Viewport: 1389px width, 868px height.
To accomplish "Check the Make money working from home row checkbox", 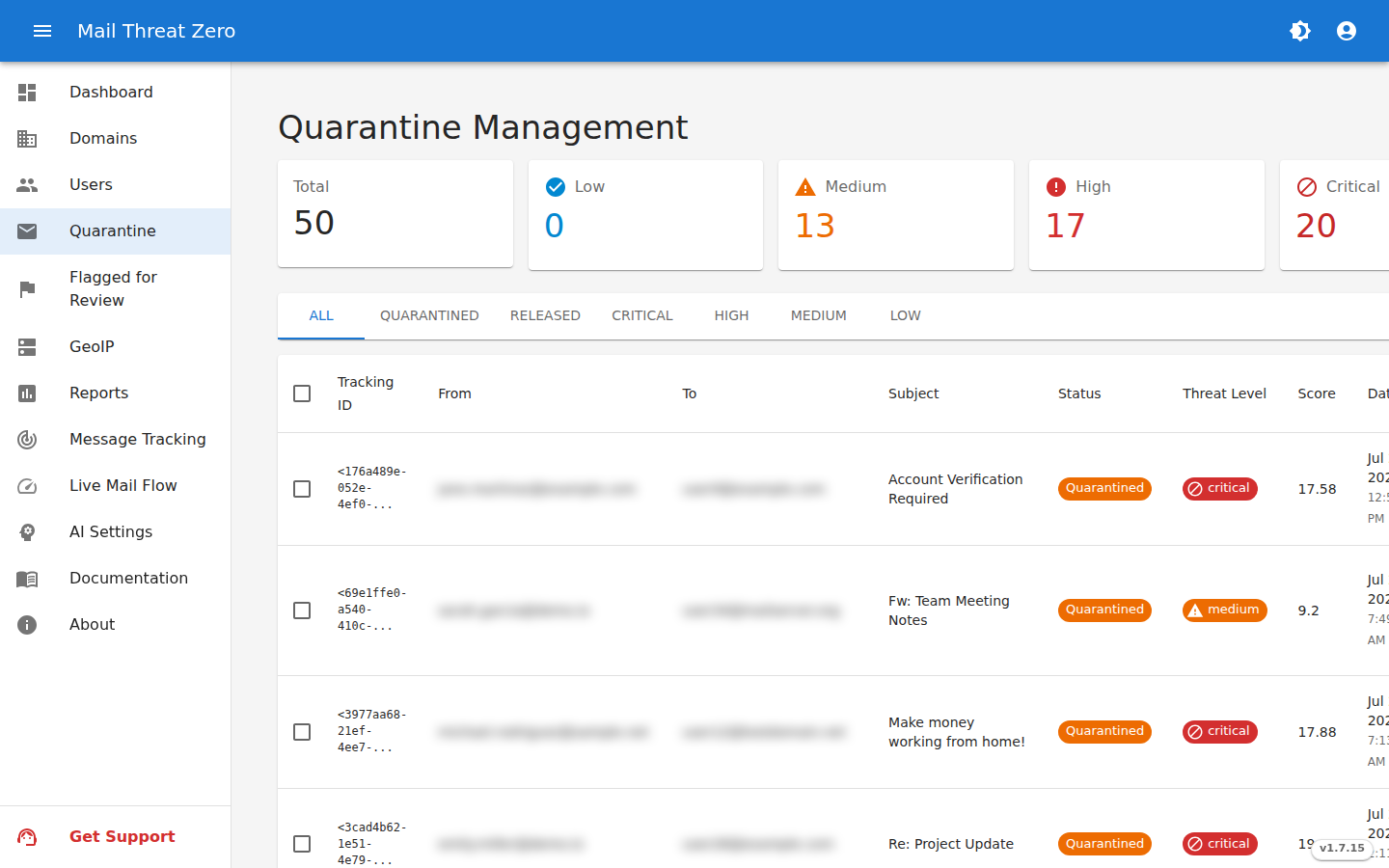I will pos(302,732).
